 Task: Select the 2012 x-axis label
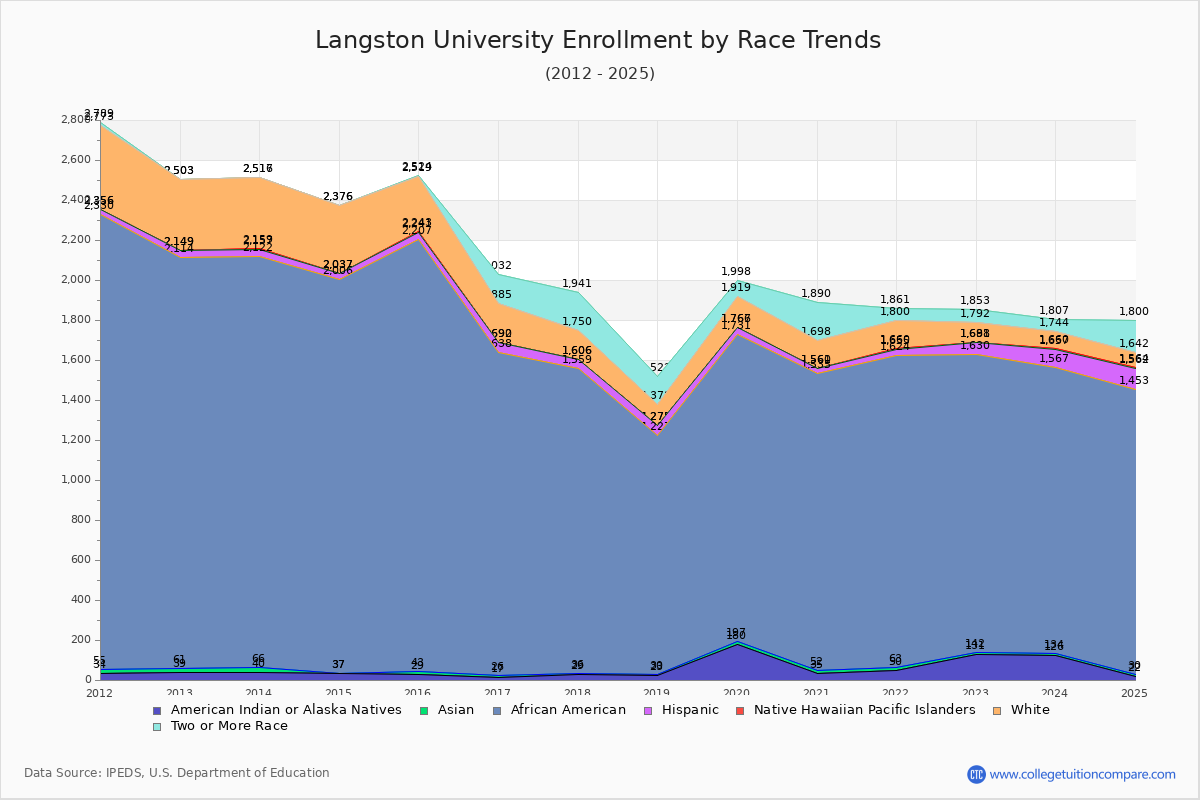pos(100,693)
